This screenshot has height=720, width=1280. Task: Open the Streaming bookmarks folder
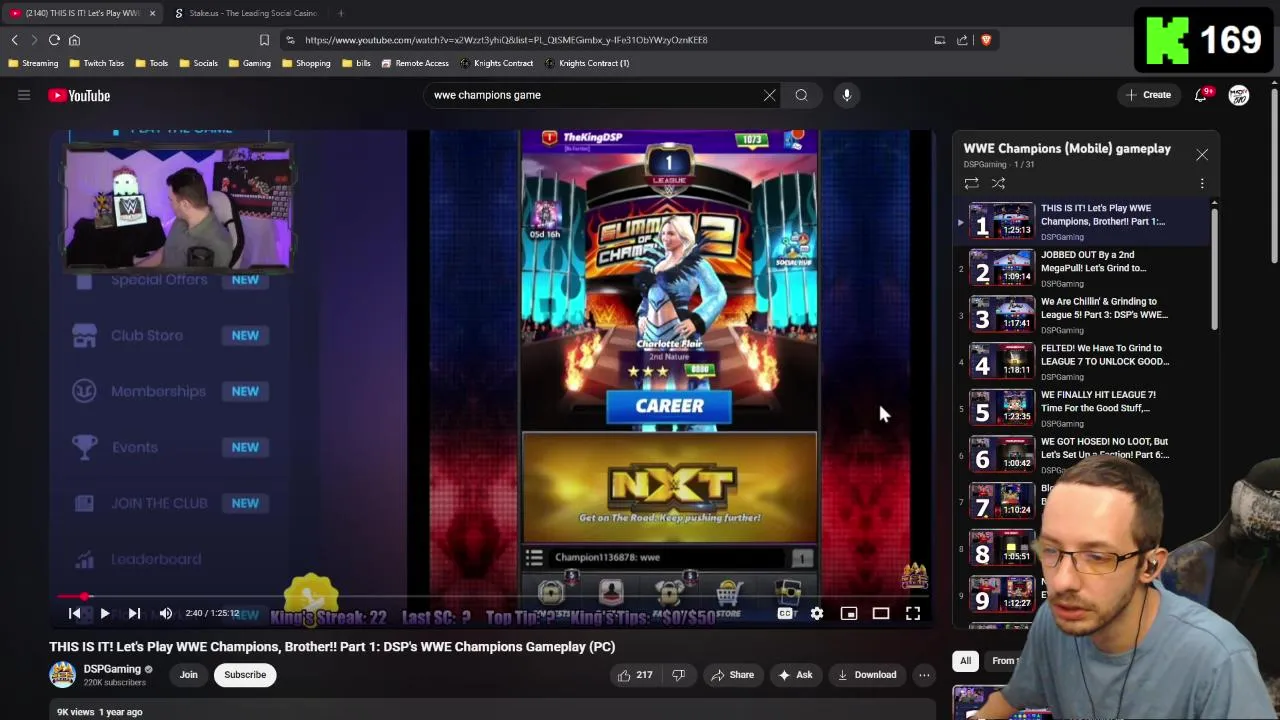33,63
